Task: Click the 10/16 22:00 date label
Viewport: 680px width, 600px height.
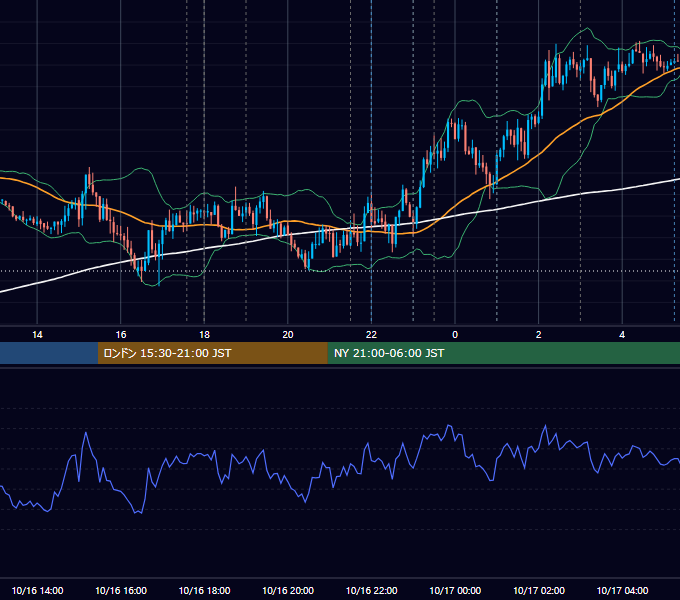Action: [x=371, y=590]
